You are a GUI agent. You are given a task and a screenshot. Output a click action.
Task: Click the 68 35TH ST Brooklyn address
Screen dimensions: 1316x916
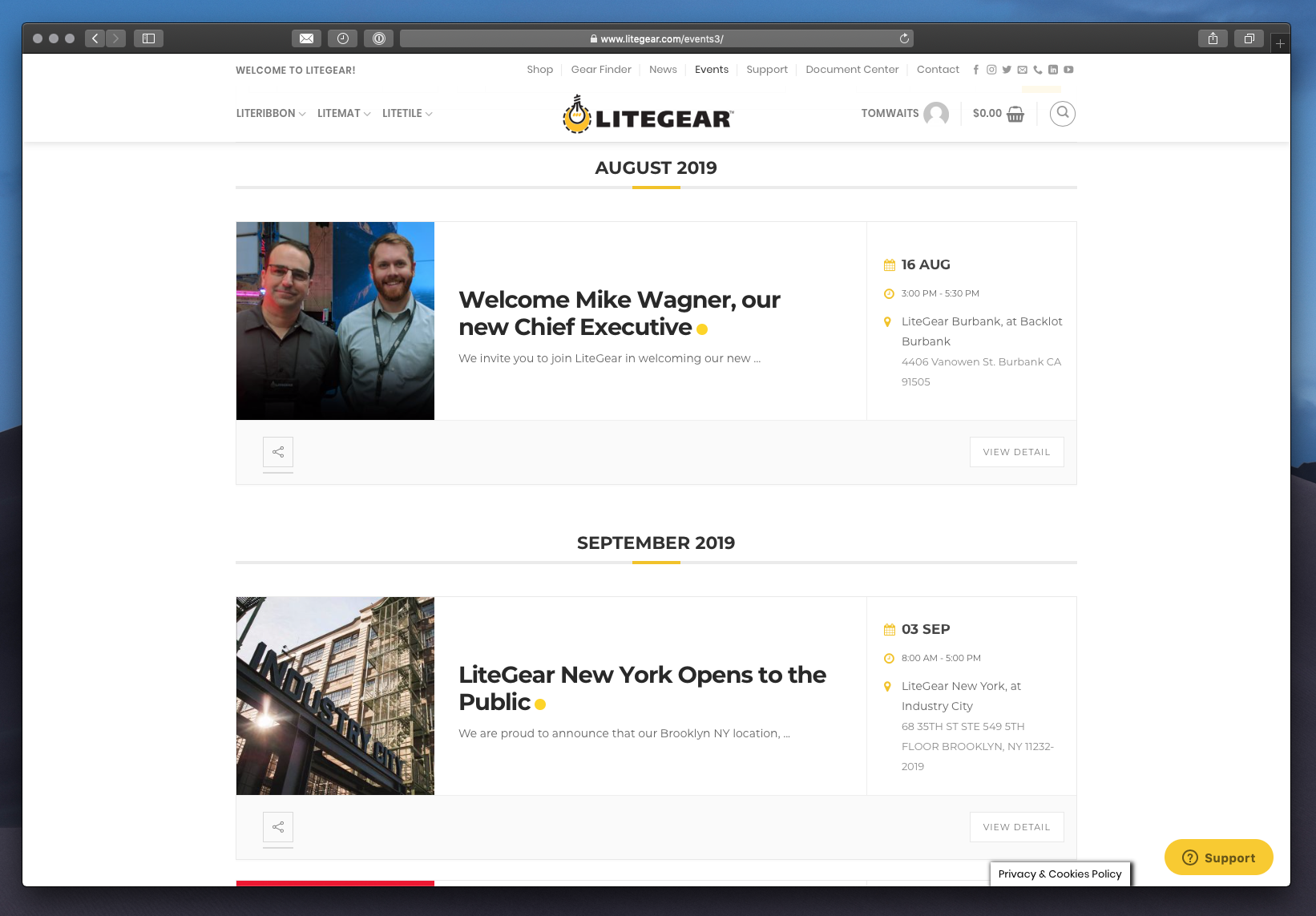978,746
